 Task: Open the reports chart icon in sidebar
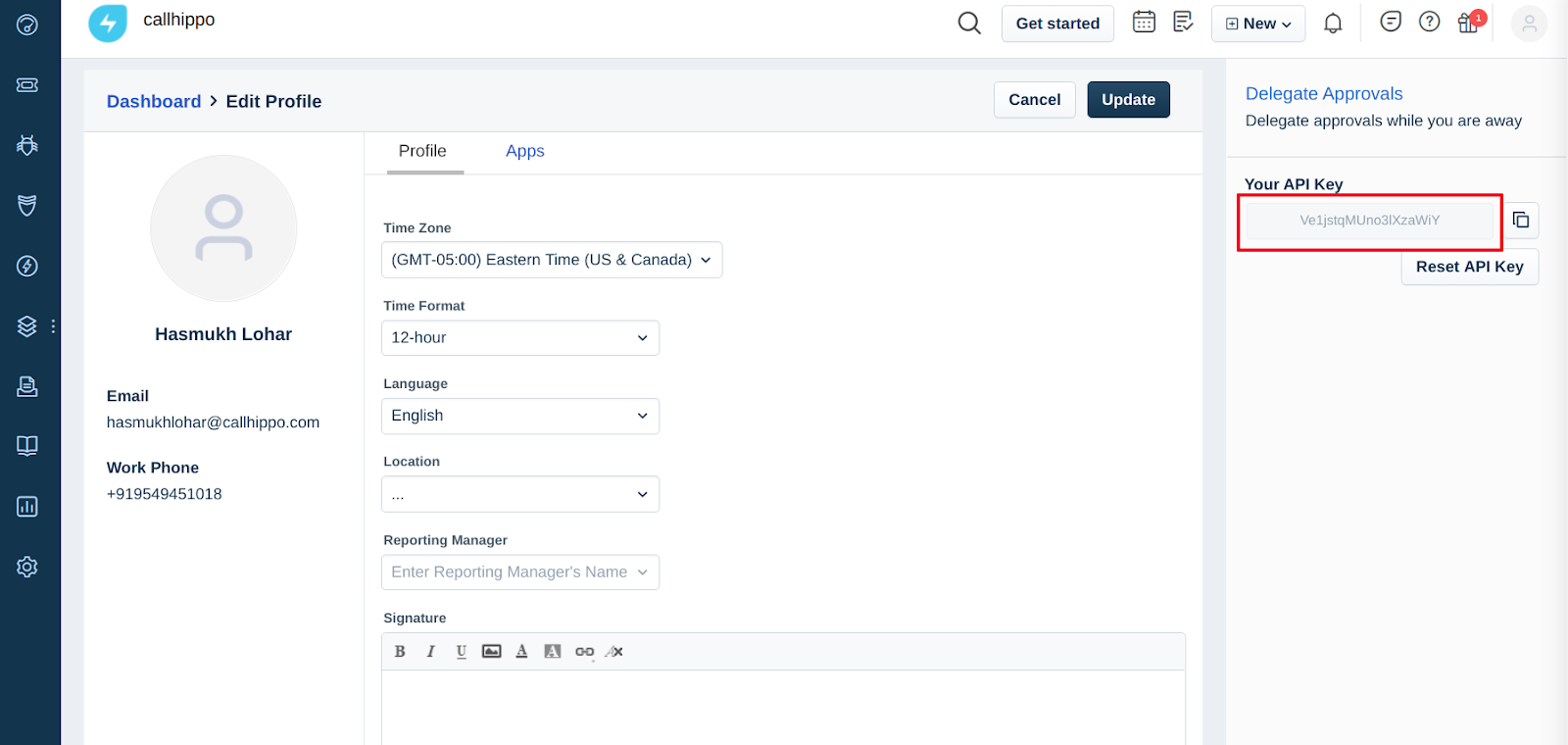[x=27, y=507]
